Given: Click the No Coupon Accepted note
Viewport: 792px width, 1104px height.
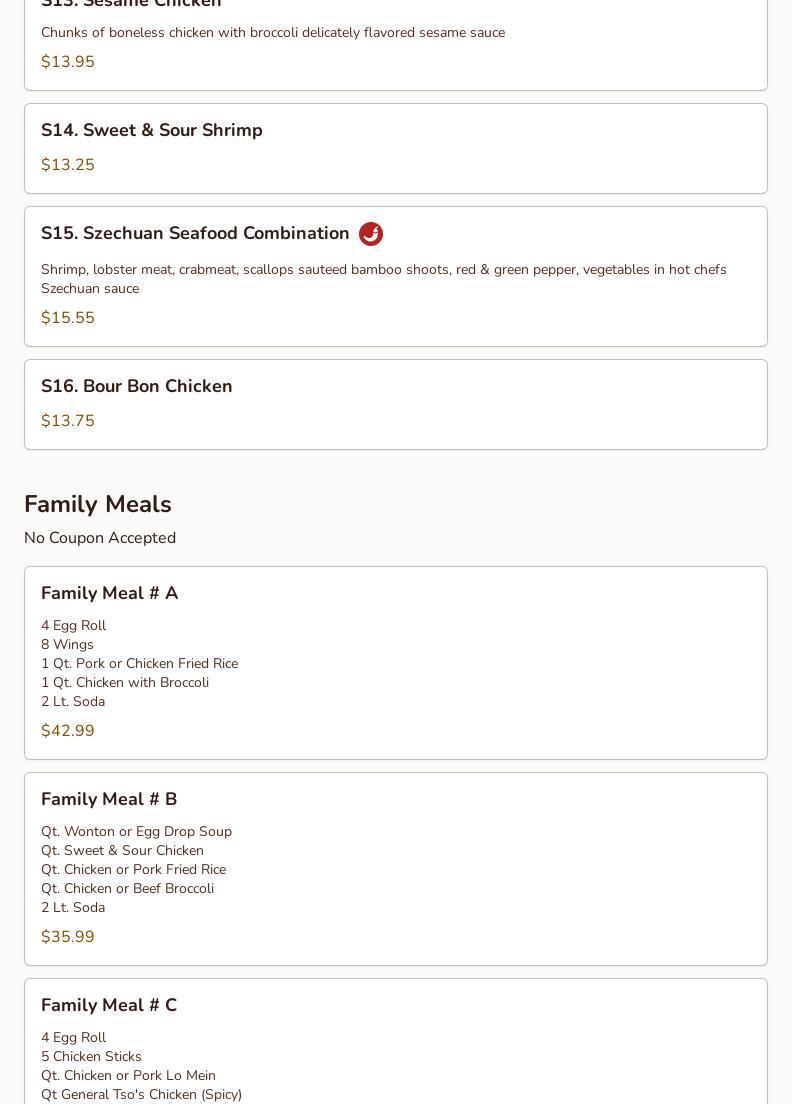Looking at the screenshot, I should tap(100, 538).
